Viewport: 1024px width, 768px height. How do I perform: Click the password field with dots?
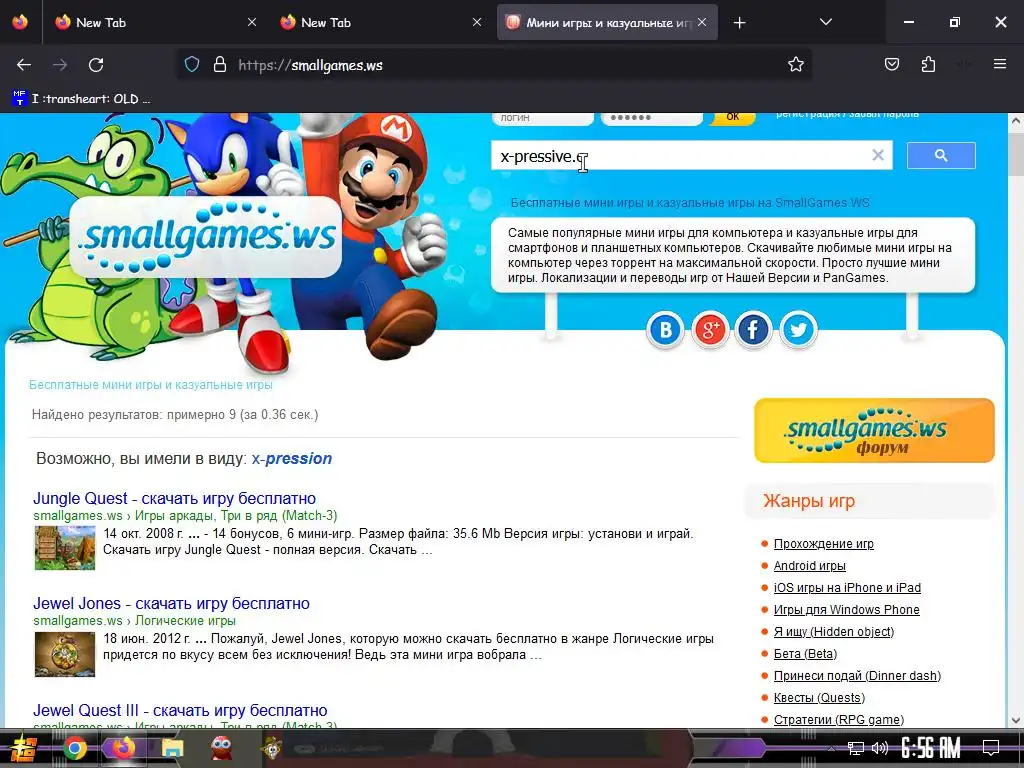coord(652,118)
